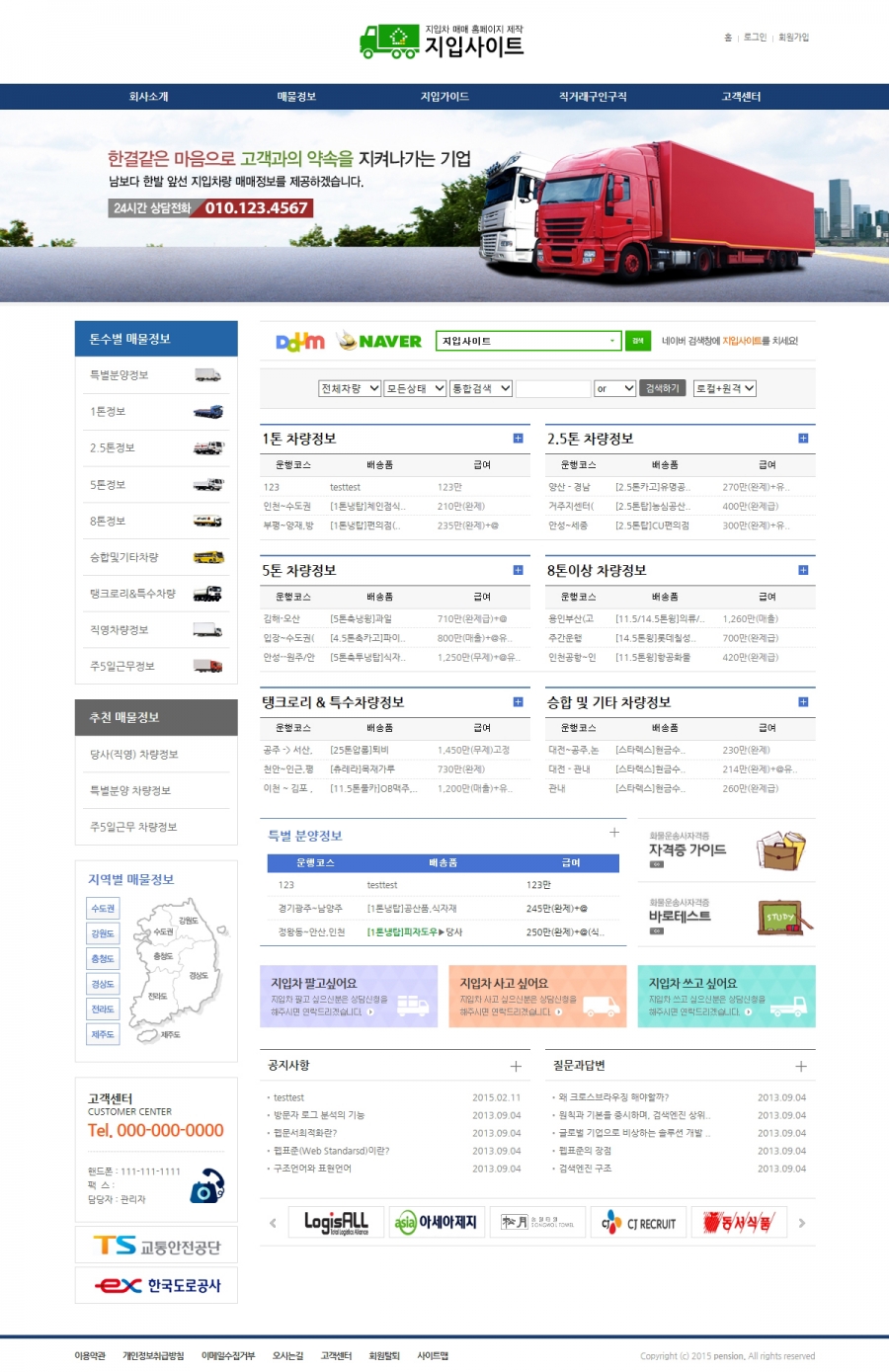
Task: Click the 회원가입 link at top right
Action: [793, 38]
